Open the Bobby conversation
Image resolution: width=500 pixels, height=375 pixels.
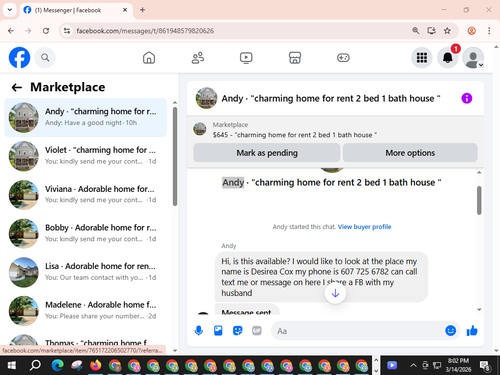[86, 233]
